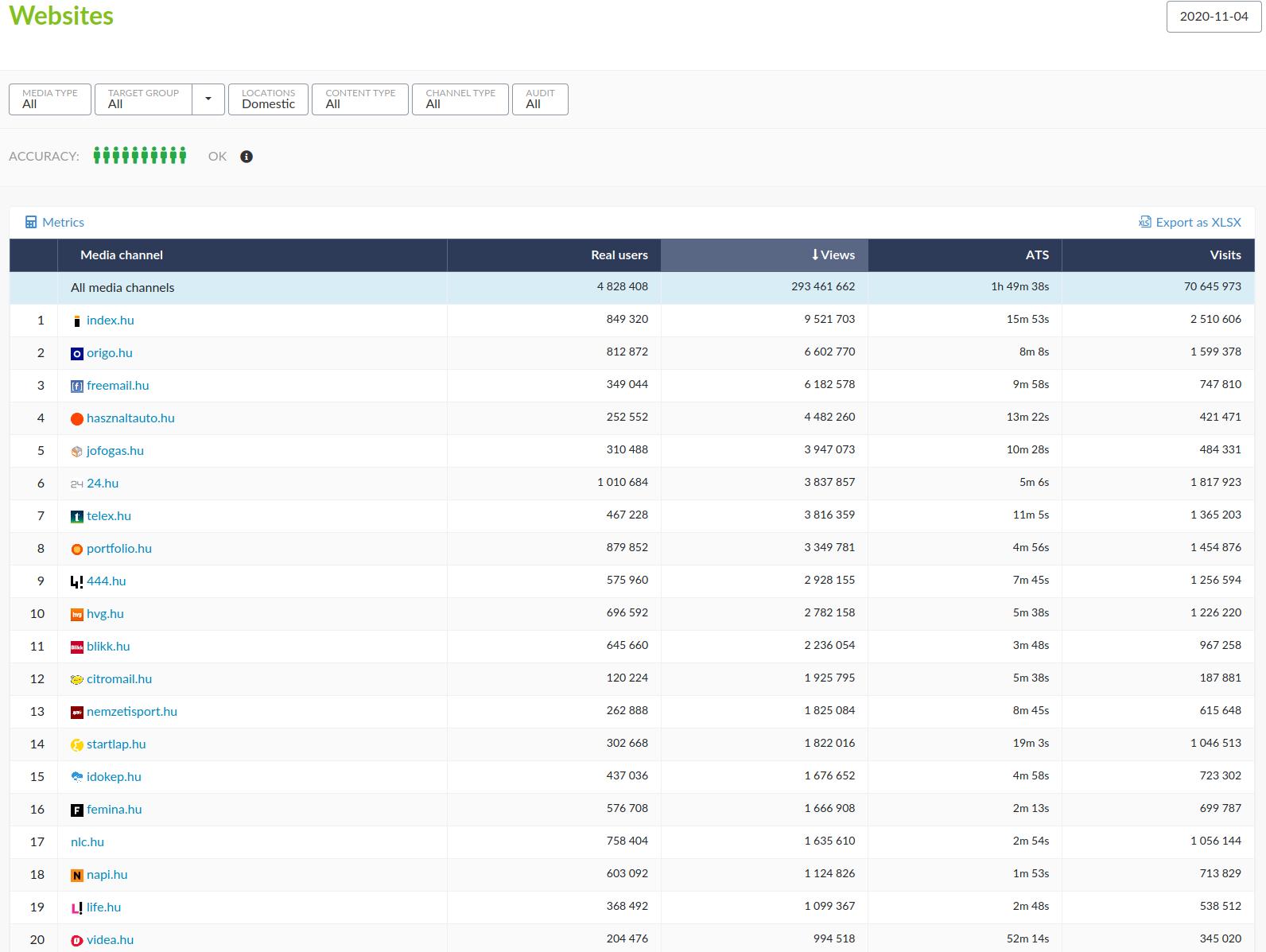Click napi.hu views 1 124 826
The height and width of the screenshot is (952, 1266).
829,874
